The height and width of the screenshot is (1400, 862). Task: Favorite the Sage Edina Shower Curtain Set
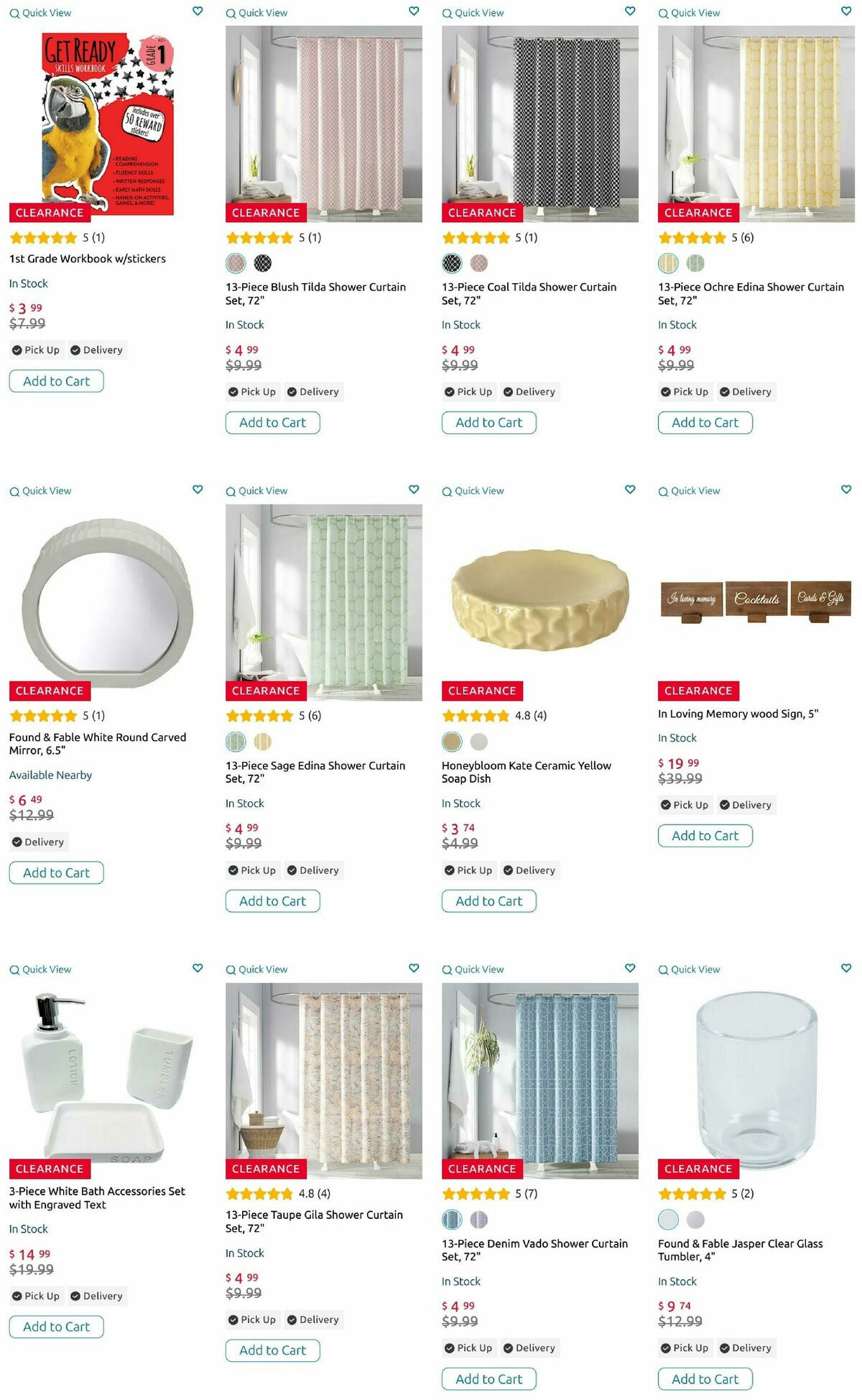click(414, 489)
